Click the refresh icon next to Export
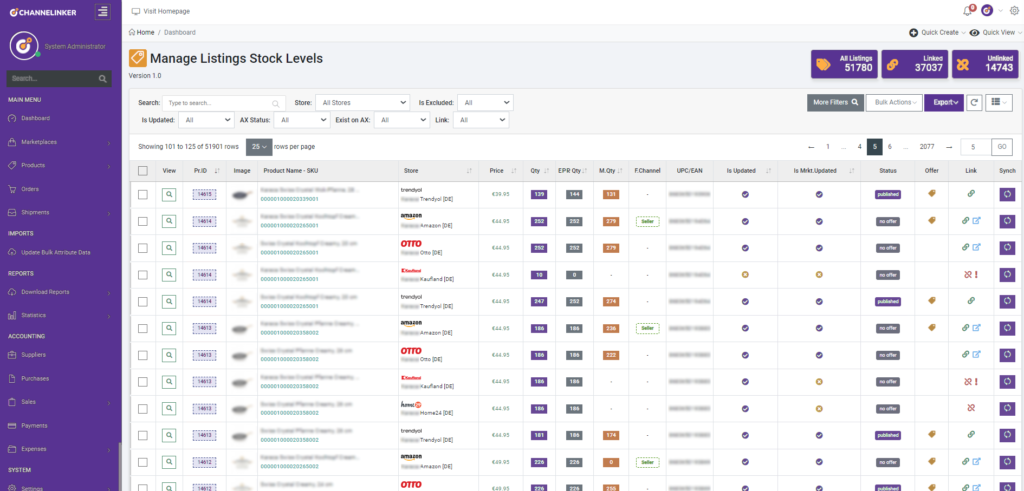The height and width of the screenshot is (491, 1024). coord(974,102)
